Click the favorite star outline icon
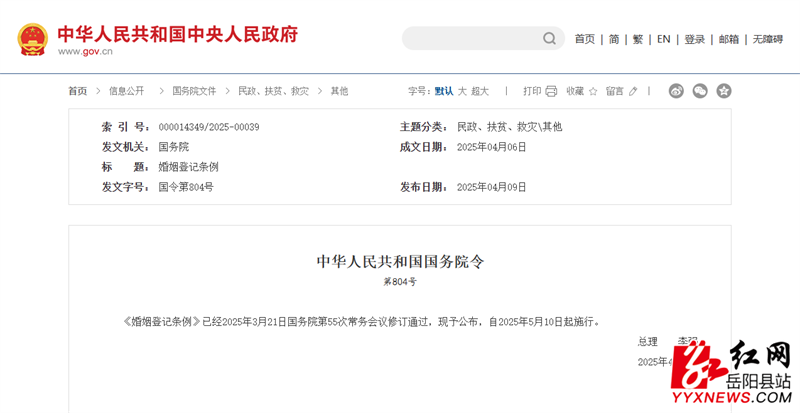Screen dimensions: 800x413 tap(593, 91)
